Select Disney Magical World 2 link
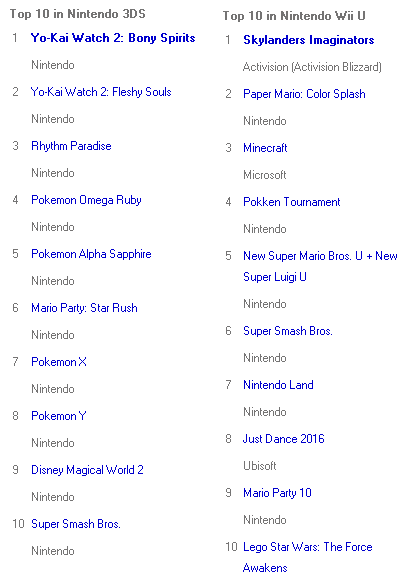Image resolution: width=417 pixels, height=577 pixels. tap(87, 470)
